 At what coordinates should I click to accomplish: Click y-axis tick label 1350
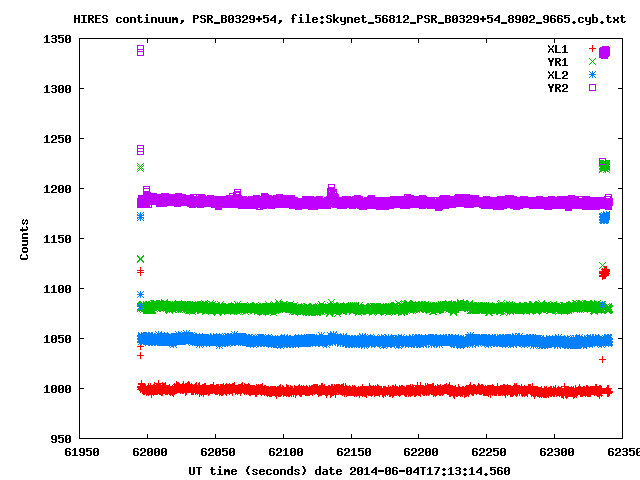[x=57, y=39]
